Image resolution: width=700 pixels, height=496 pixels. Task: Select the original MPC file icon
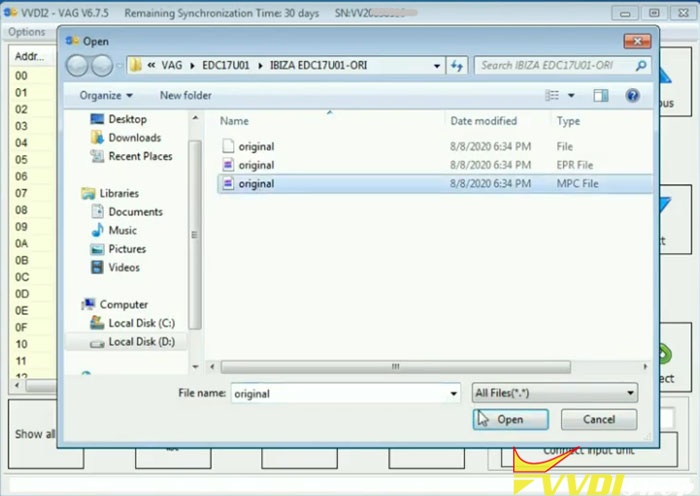click(228, 183)
